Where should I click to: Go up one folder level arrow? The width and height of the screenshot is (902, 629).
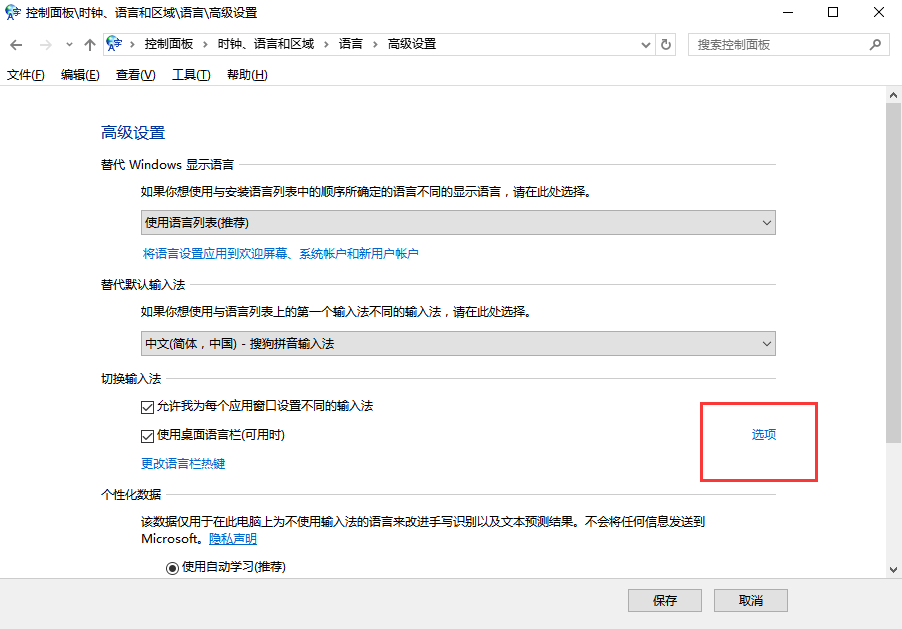90,45
